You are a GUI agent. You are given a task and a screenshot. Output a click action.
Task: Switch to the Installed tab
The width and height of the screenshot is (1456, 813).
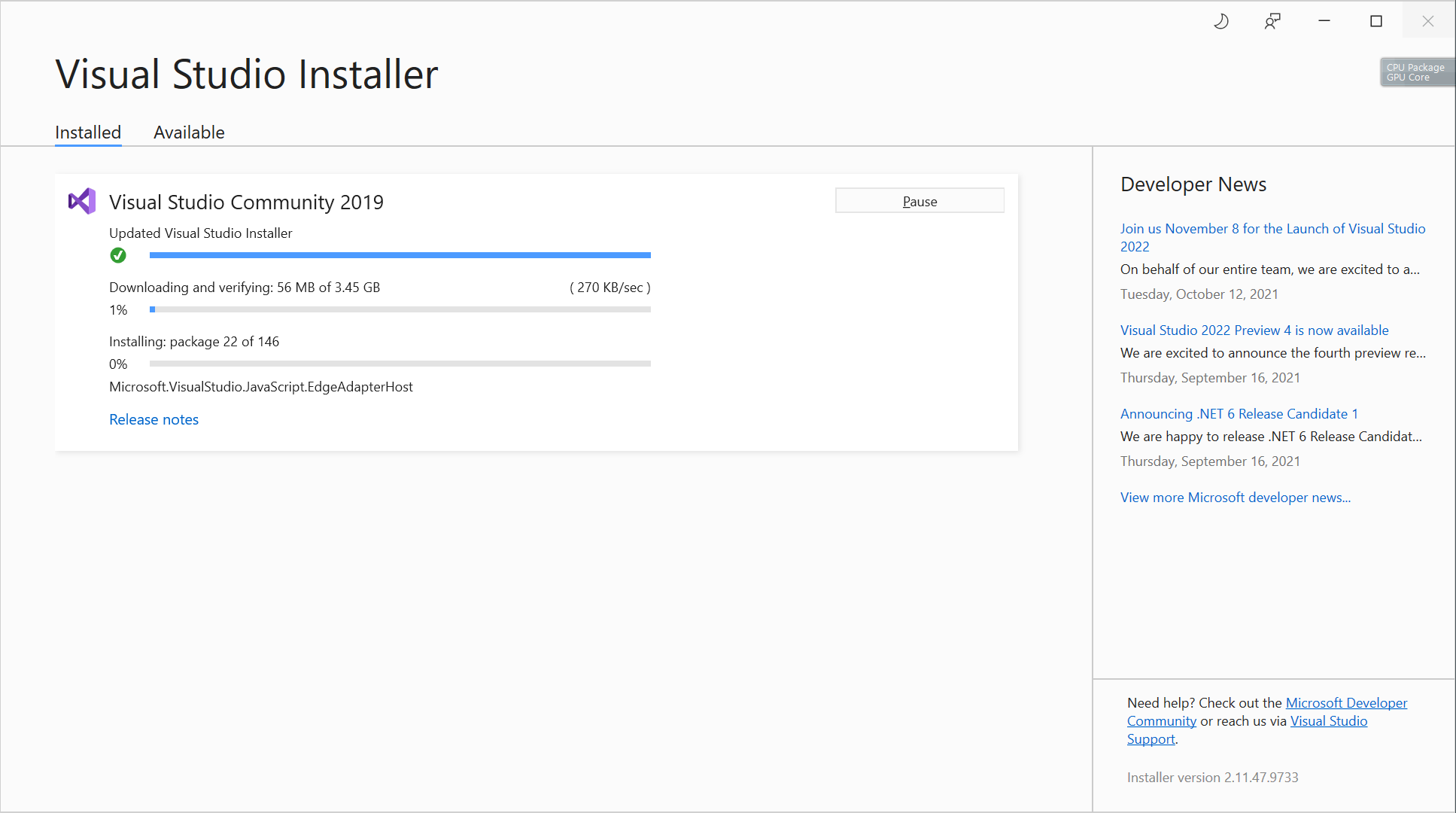click(88, 132)
